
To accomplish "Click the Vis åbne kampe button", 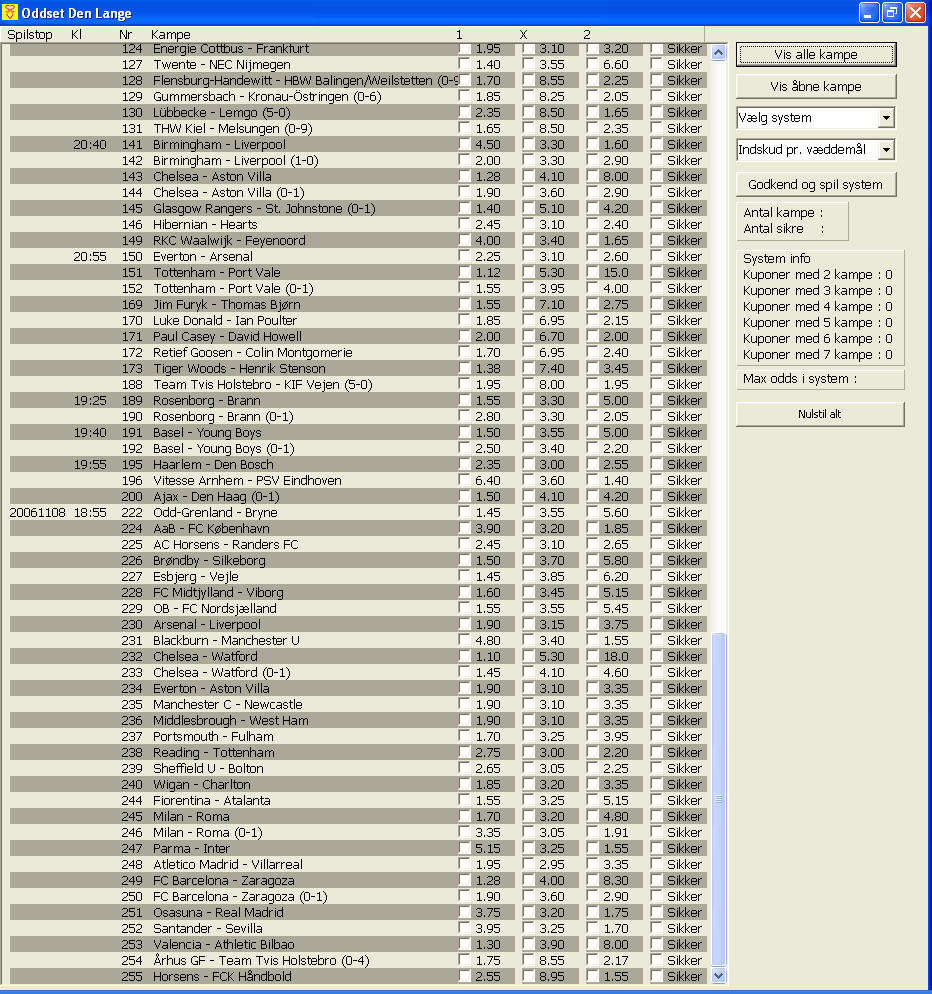I will point(816,86).
